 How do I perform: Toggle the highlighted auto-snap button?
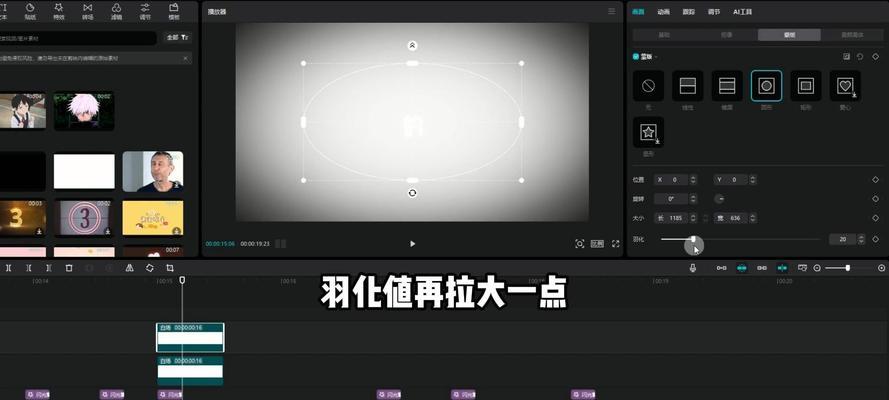(x=742, y=268)
